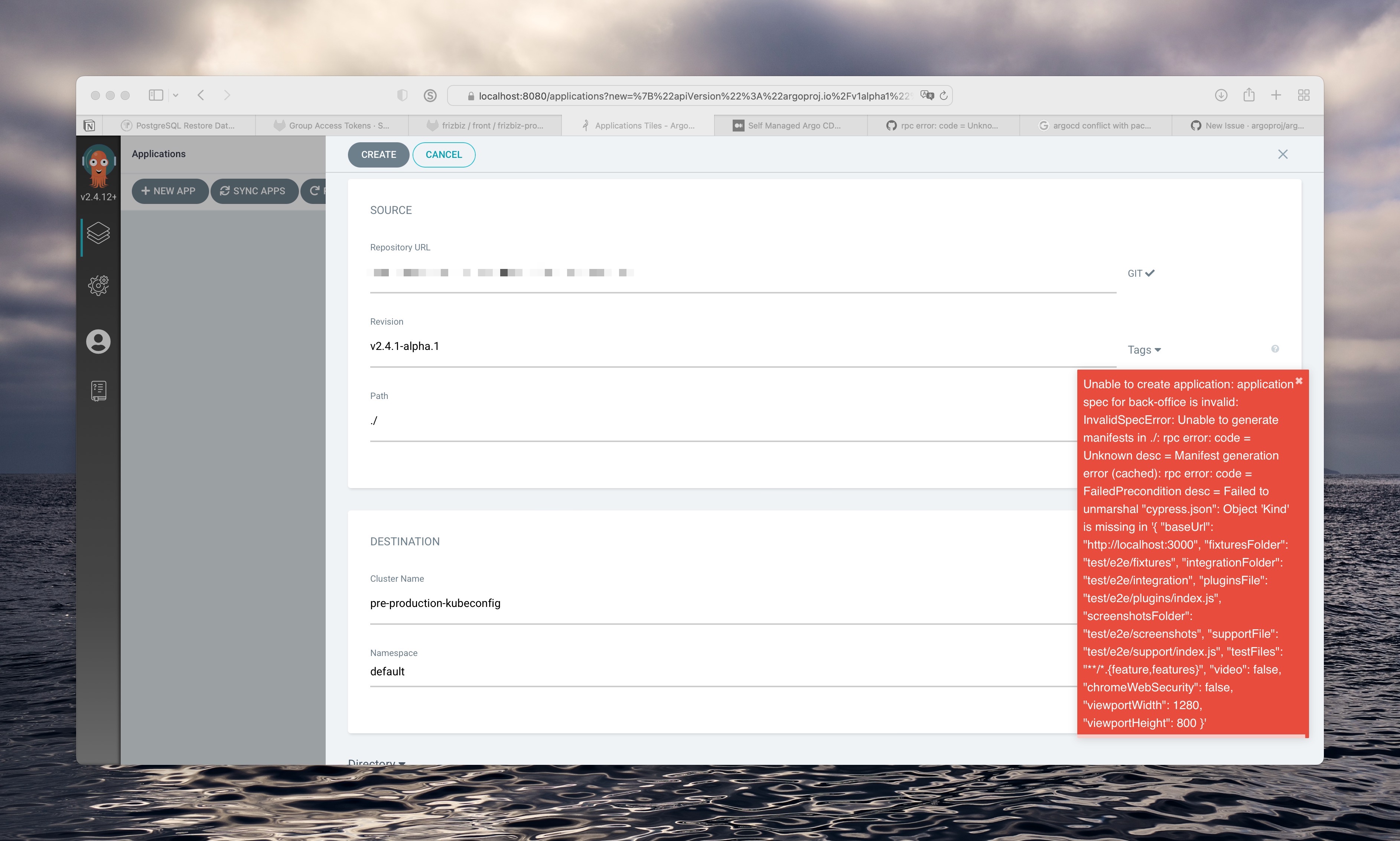Click the Argo CD octopus logo
This screenshot has width=1400, height=841.
98,165
